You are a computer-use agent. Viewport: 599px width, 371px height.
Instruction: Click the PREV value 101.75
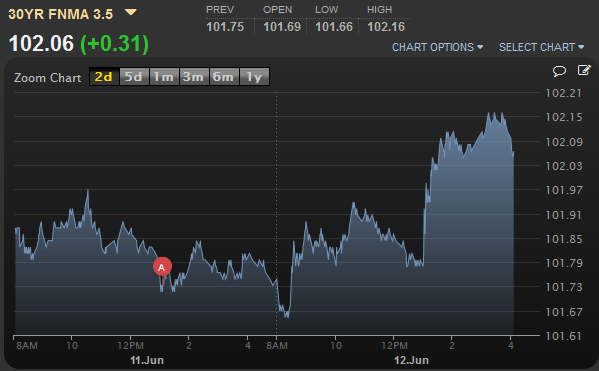tap(225, 27)
